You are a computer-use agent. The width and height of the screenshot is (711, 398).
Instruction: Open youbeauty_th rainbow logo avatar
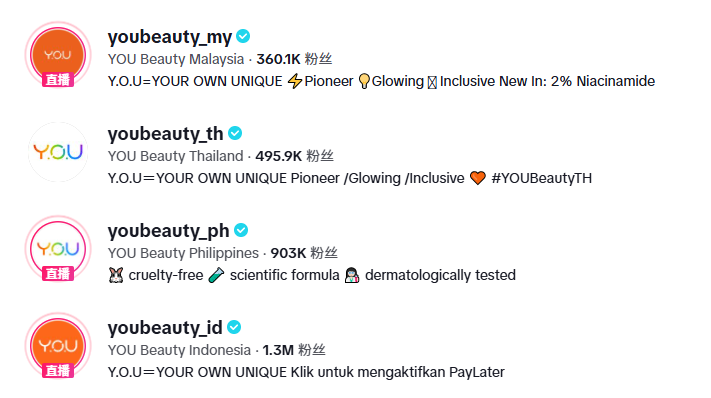[x=58, y=152]
